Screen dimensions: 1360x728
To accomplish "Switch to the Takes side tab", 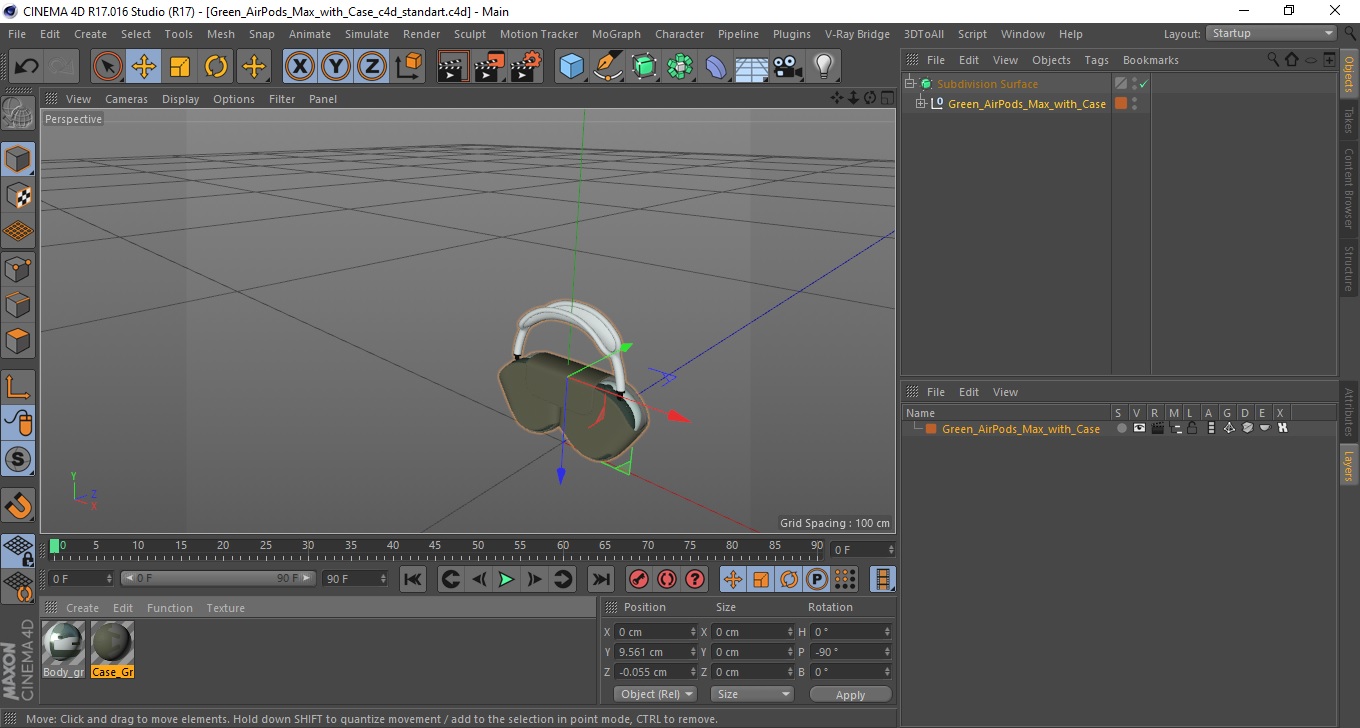I will (x=1348, y=120).
